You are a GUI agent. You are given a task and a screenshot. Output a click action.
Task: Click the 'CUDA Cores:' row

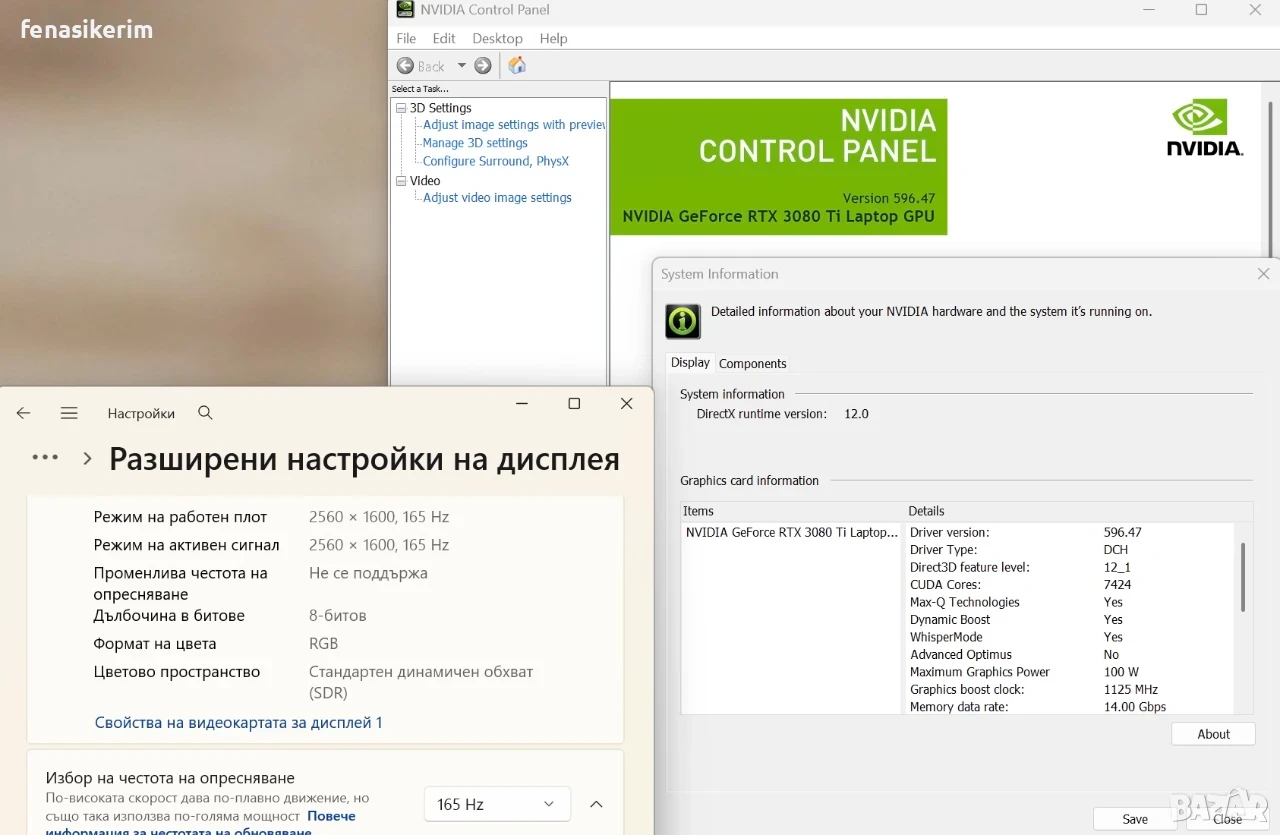pyautogui.click(x=1070, y=585)
